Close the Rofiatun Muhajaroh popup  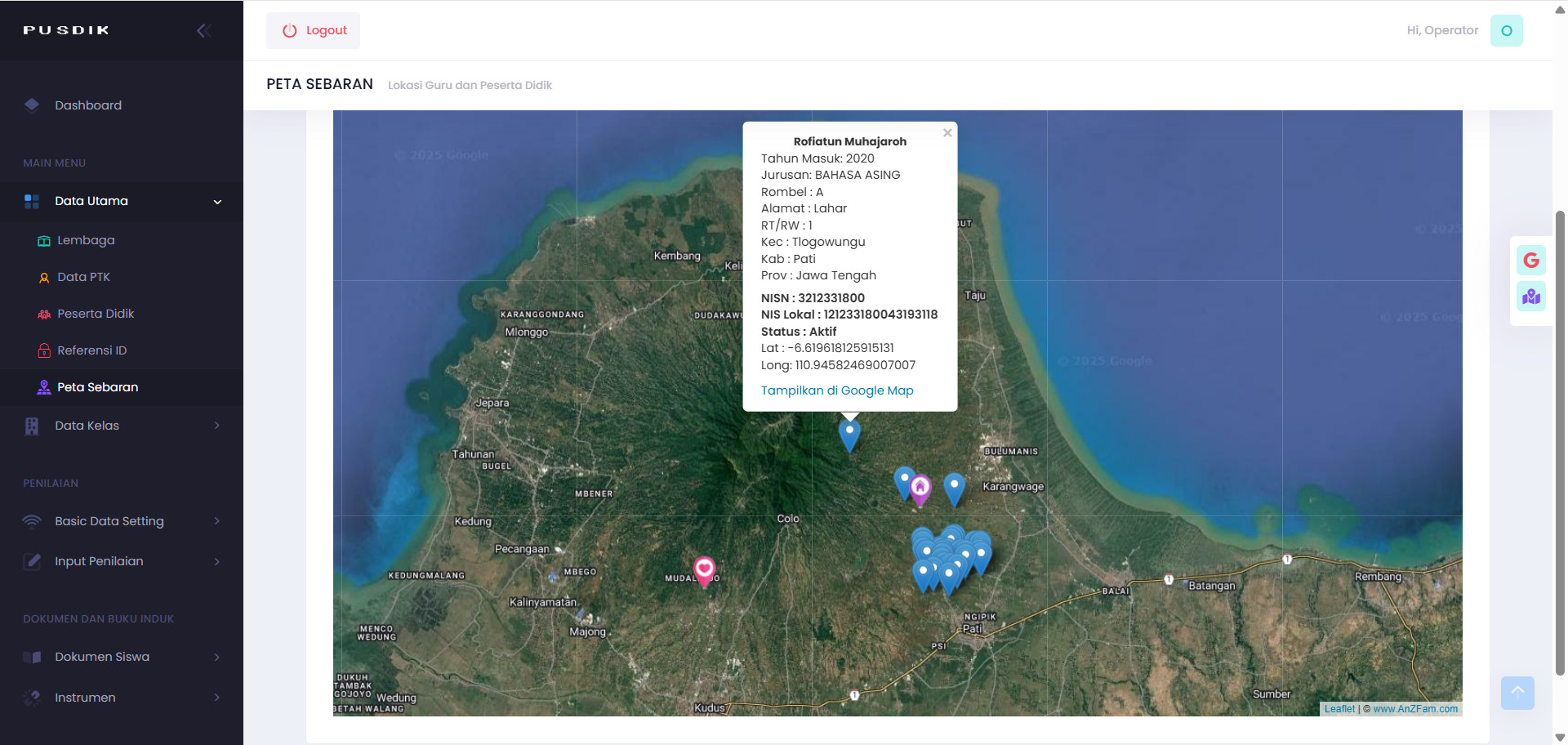[947, 133]
